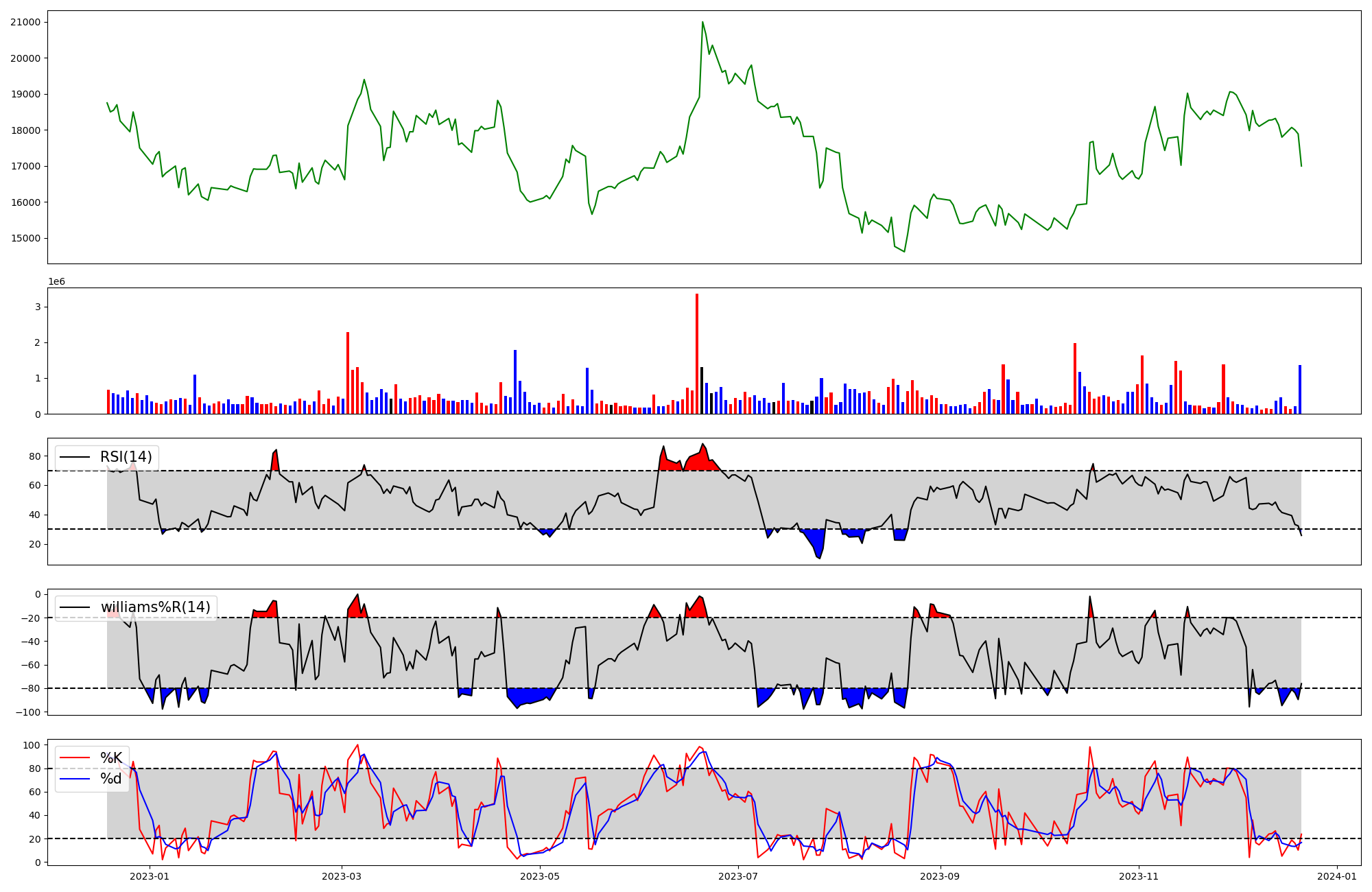Image resolution: width=1372 pixels, height=892 pixels.
Task: Click the RSI(14) legend label
Action: (x=126, y=457)
